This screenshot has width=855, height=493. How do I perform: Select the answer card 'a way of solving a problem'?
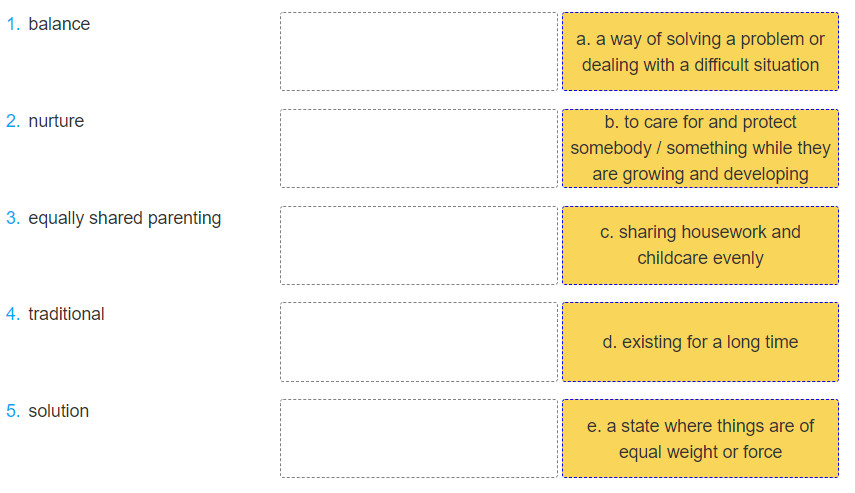click(x=700, y=51)
